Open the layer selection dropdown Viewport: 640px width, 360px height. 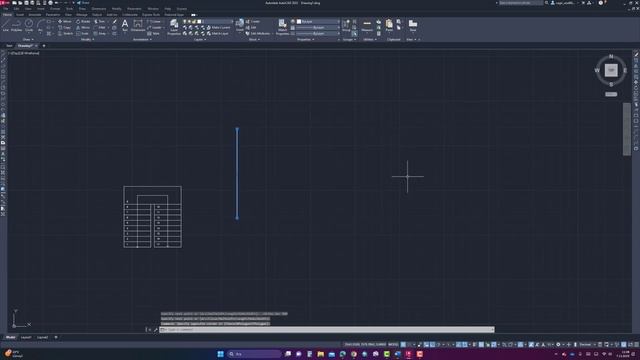tap(207, 21)
